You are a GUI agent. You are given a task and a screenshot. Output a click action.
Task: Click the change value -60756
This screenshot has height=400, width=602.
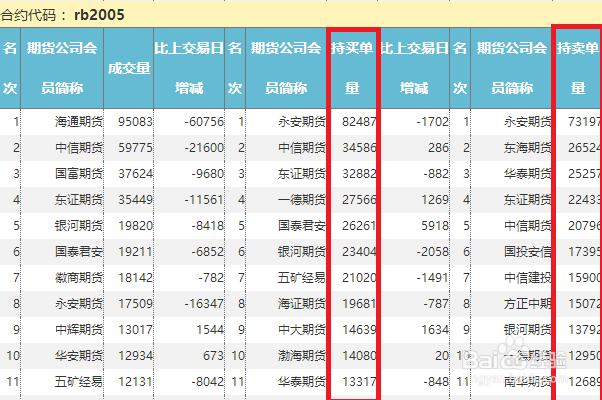(204, 122)
